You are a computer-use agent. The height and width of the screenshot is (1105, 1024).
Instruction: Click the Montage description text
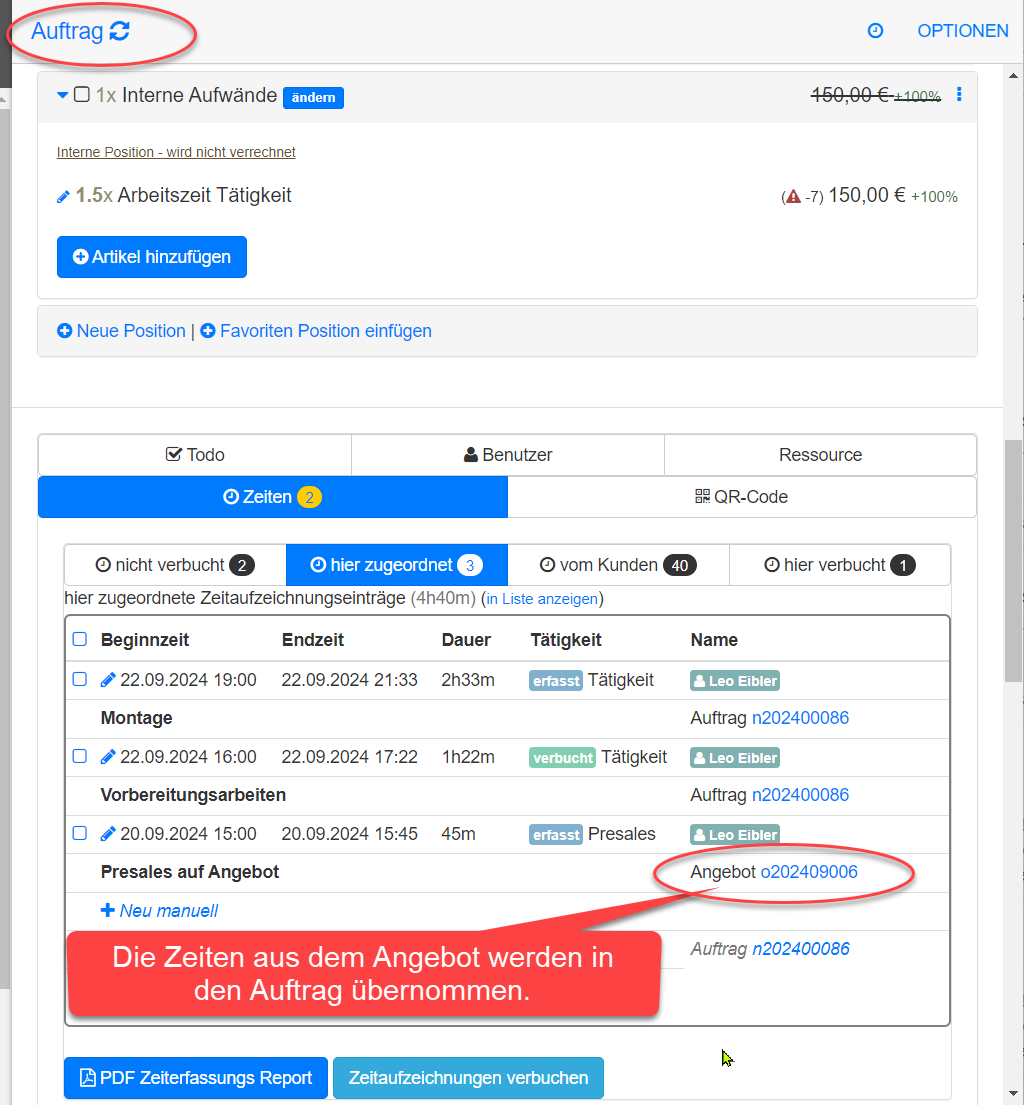click(x=137, y=718)
